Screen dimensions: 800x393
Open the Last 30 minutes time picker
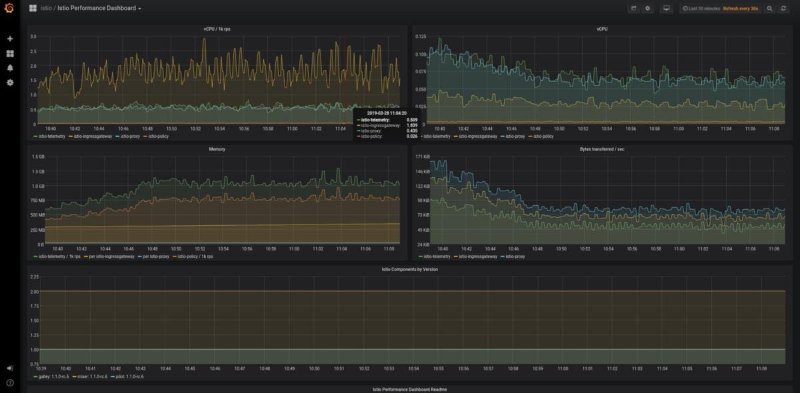coord(702,8)
